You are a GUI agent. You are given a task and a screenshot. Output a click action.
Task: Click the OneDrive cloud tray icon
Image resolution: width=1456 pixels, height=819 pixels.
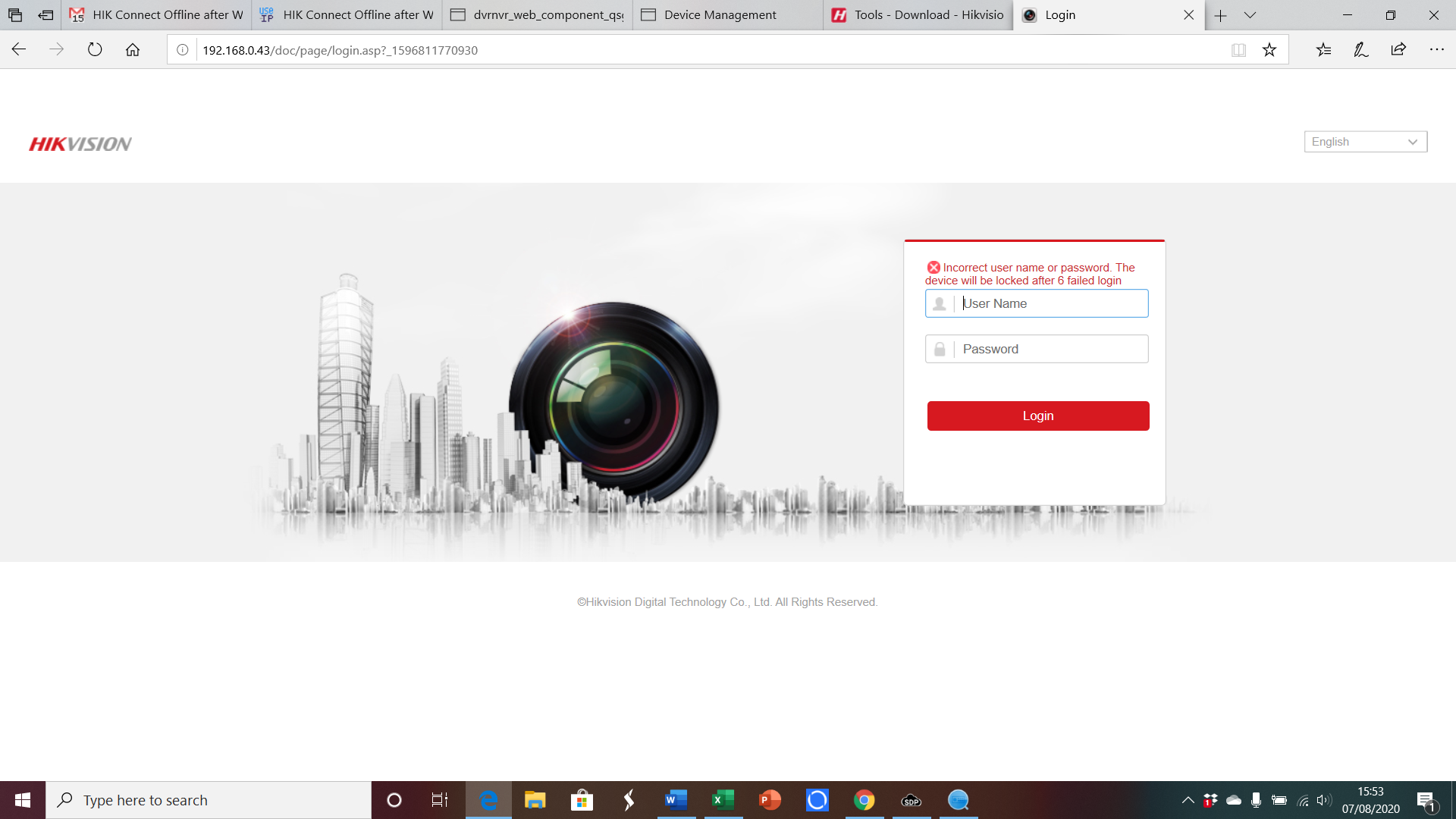pyautogui.click(x=1234, y=800)
